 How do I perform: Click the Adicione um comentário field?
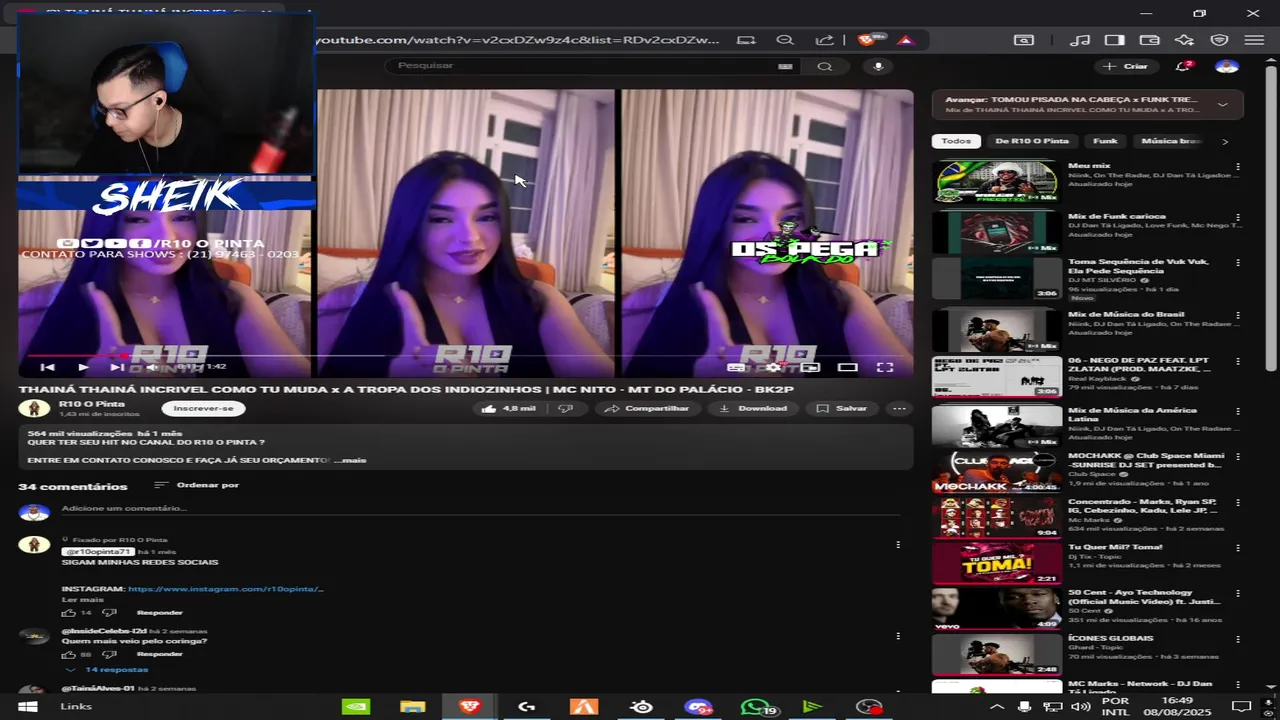[480, 508]
